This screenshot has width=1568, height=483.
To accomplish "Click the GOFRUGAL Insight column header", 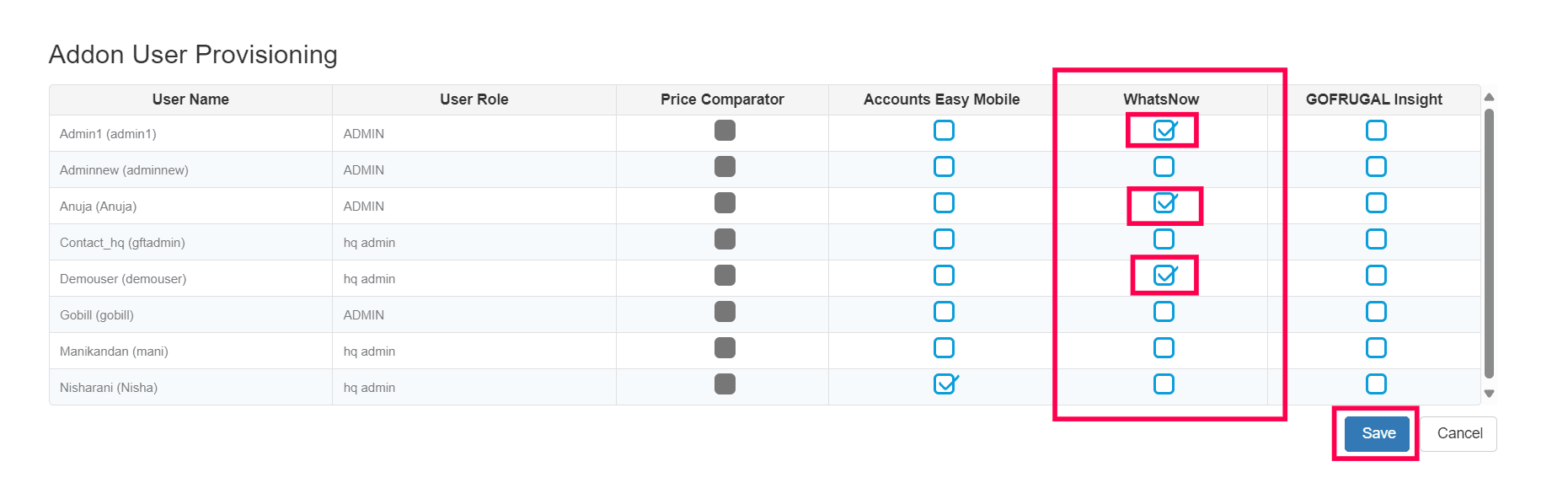I will 1373,99.
